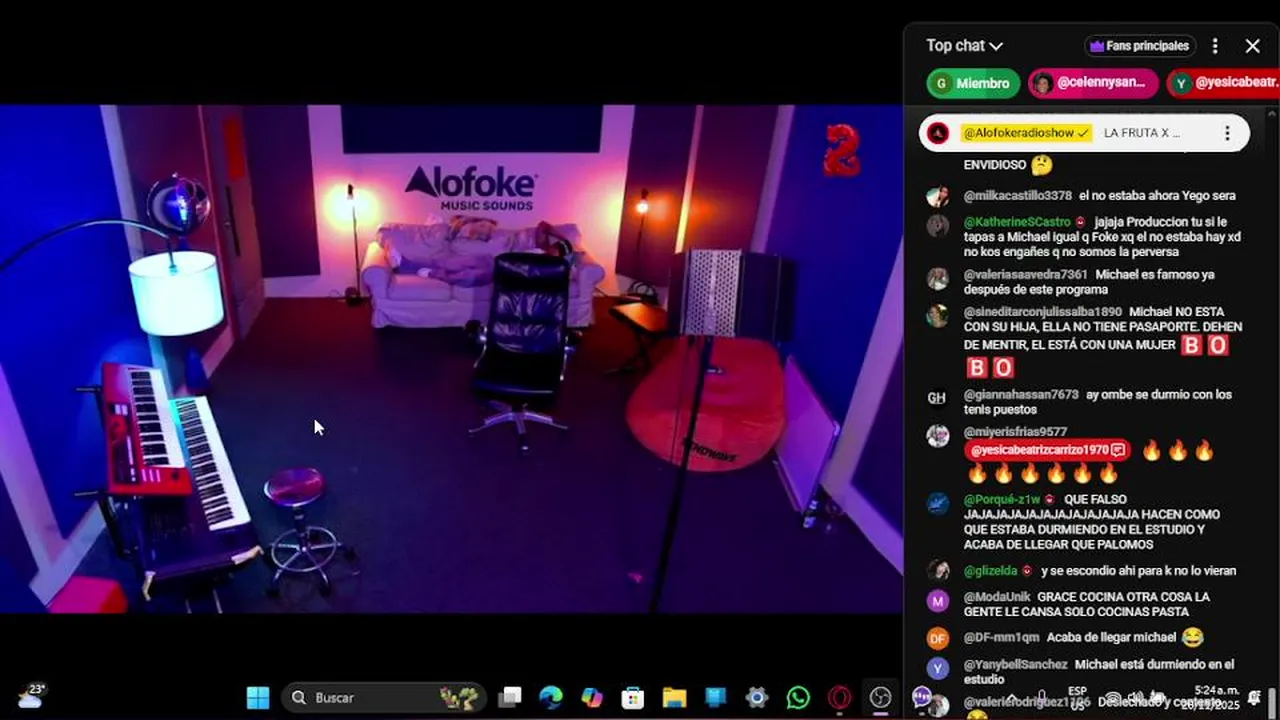
Task: Click @KatherineSCastro username
Action: (x=1017, y=222)
